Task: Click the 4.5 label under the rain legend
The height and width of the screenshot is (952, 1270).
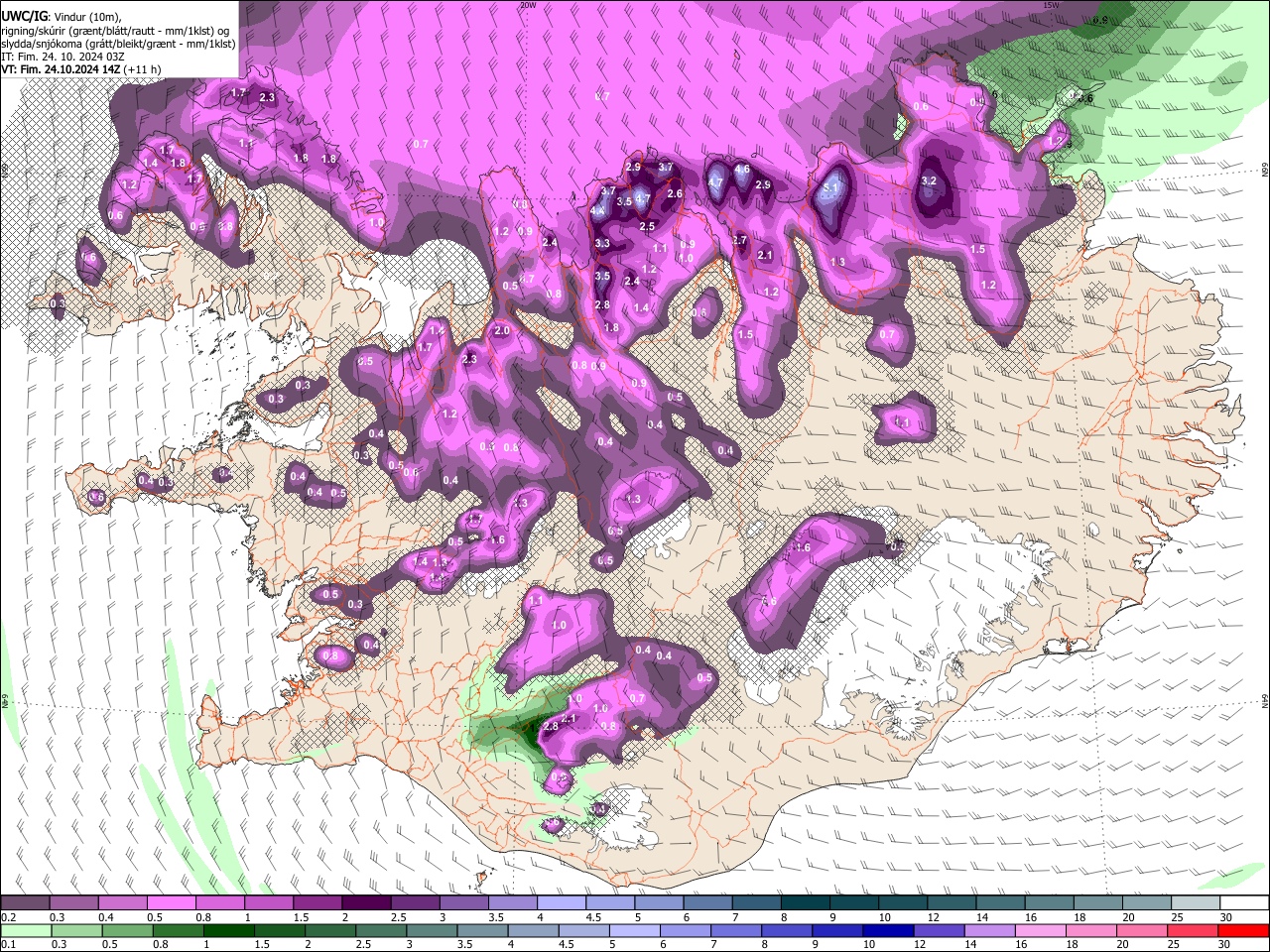Action: [566, 944]
